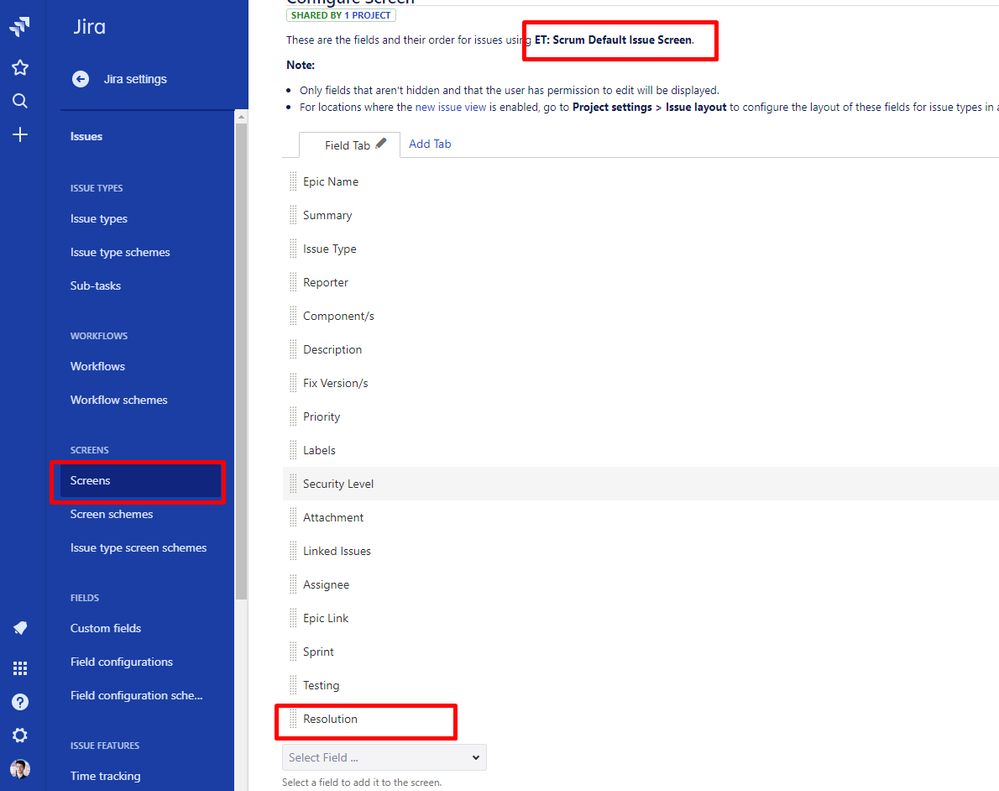Click the drag handle beside Reporter

(x=293, y=282)
